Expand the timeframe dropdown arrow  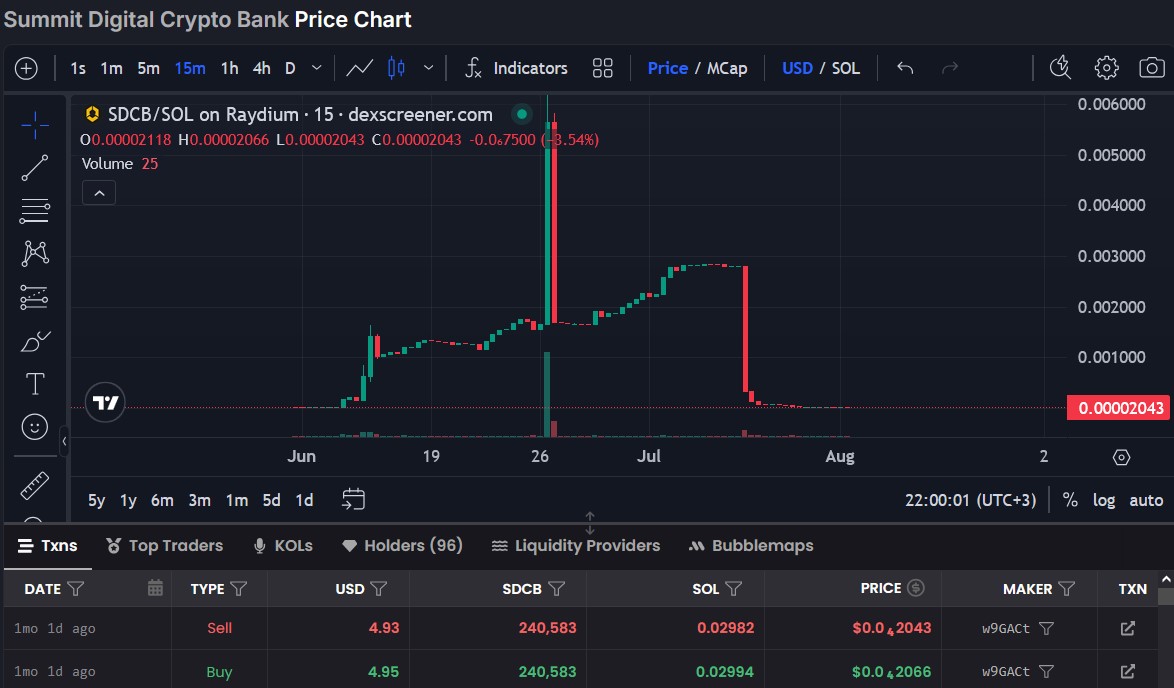317,68
